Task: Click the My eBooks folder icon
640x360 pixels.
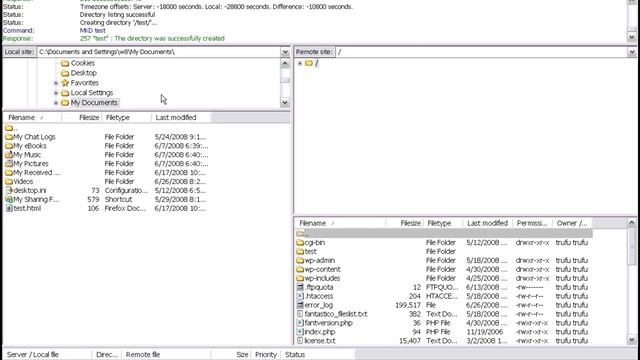Action: (x=9, y=146)
